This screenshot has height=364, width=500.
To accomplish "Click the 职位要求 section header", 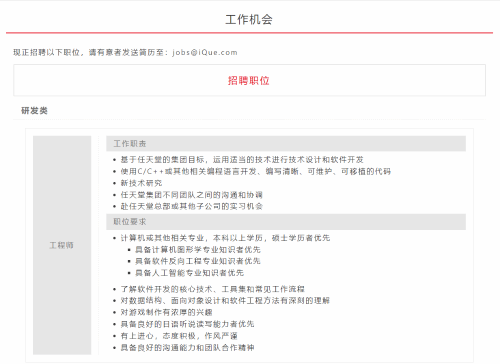I will (x=286, y=222).
